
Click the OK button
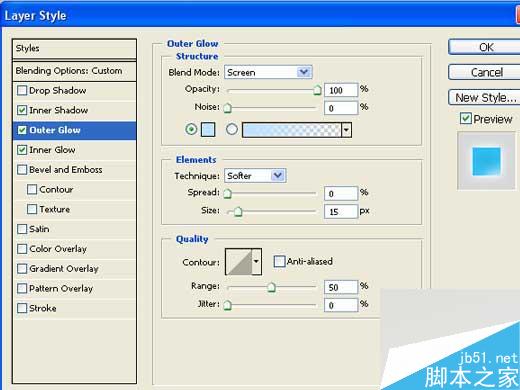pyautogui.click(x=484, y=47)
